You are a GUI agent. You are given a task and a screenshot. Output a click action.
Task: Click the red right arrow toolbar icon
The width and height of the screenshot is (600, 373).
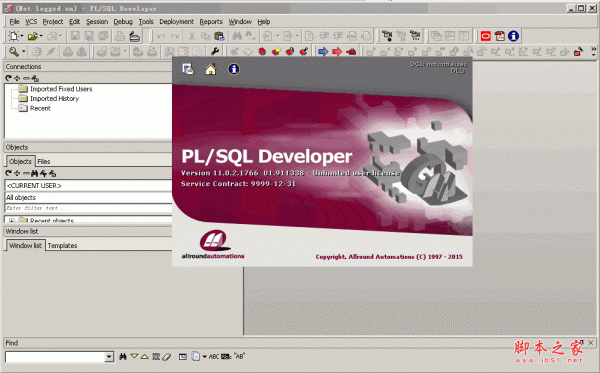tap(337, 51)
